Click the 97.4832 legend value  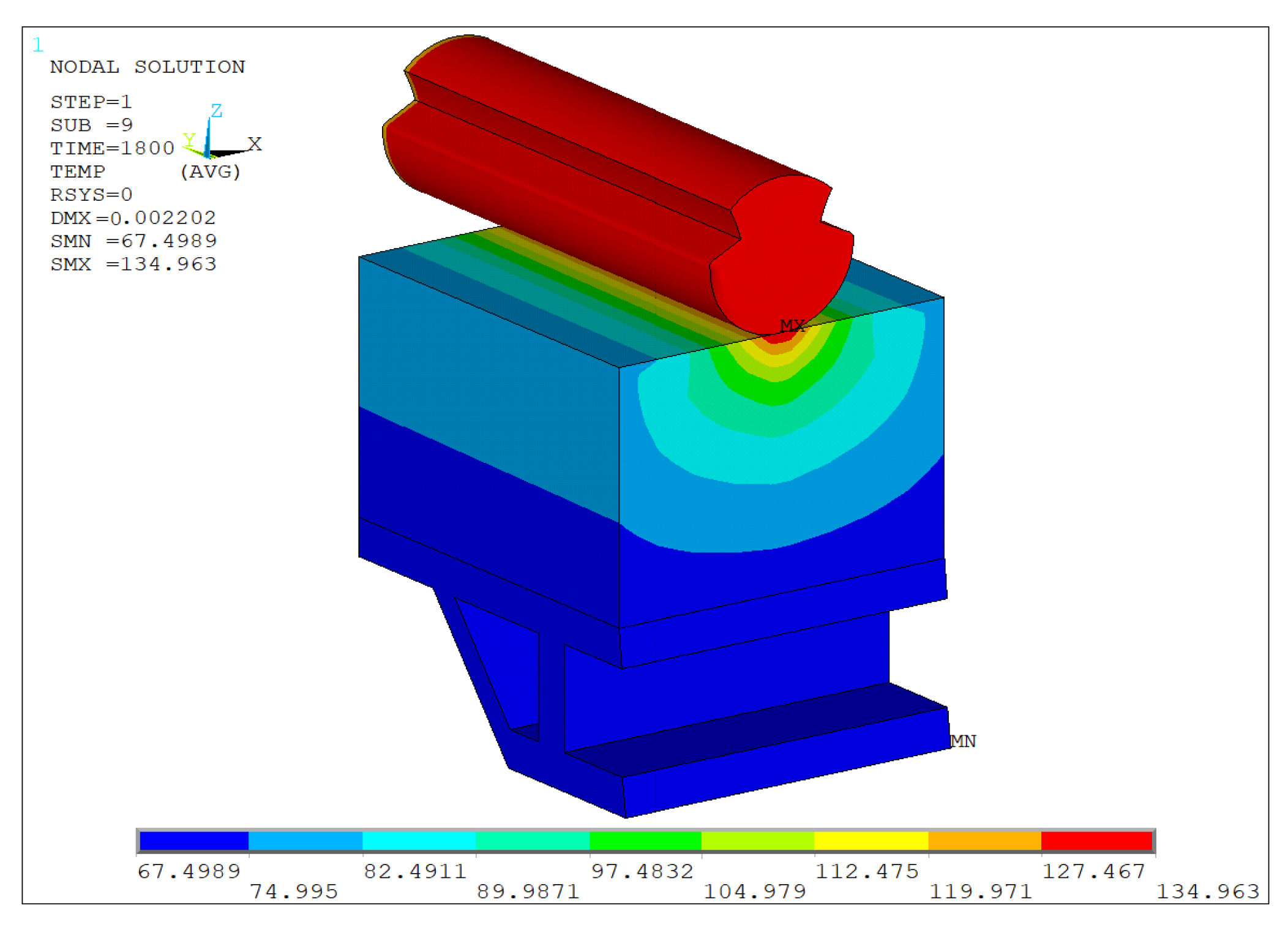[642, 871]
